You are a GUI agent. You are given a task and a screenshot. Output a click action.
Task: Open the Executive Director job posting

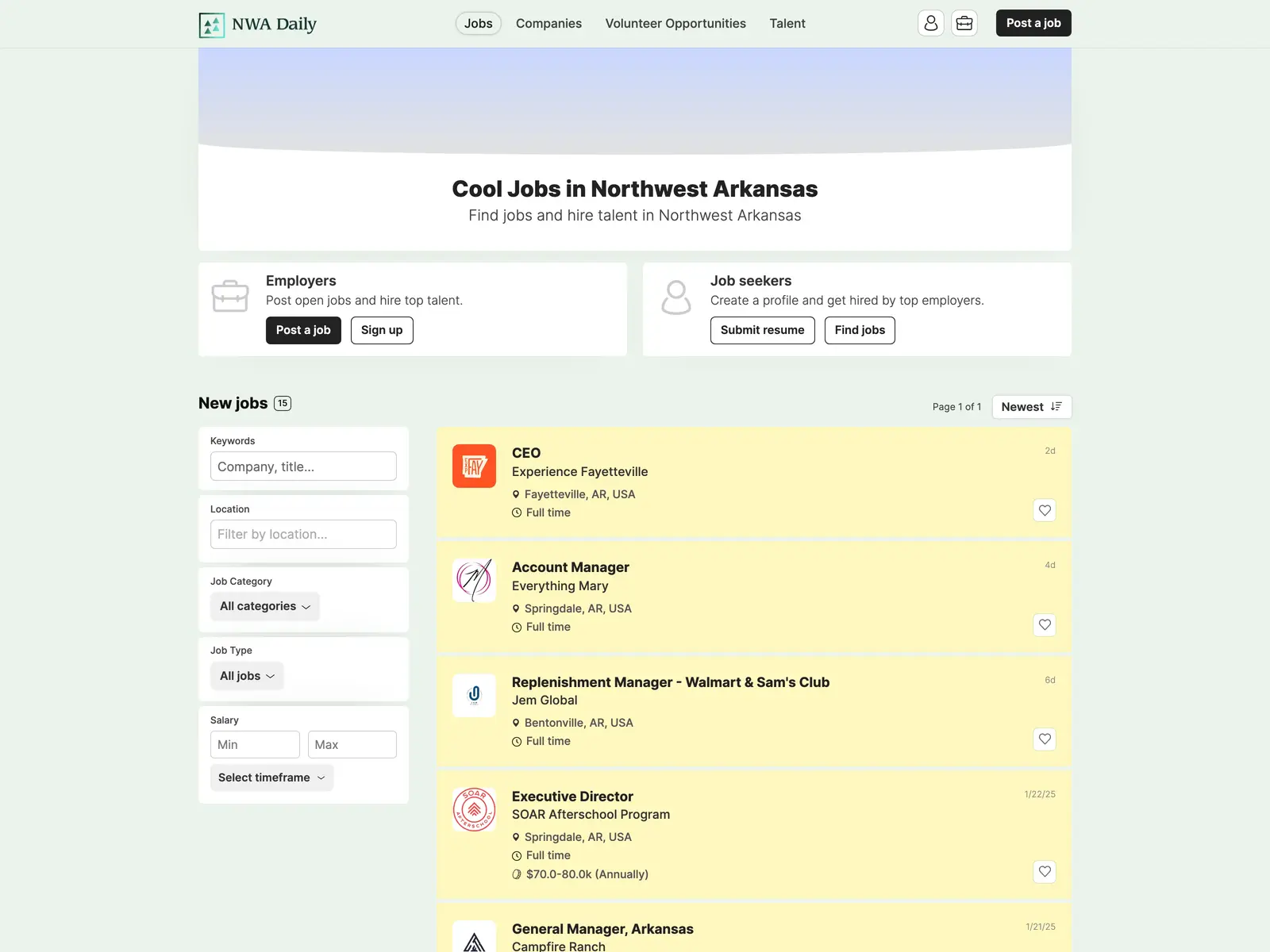(x=572, y=797)
